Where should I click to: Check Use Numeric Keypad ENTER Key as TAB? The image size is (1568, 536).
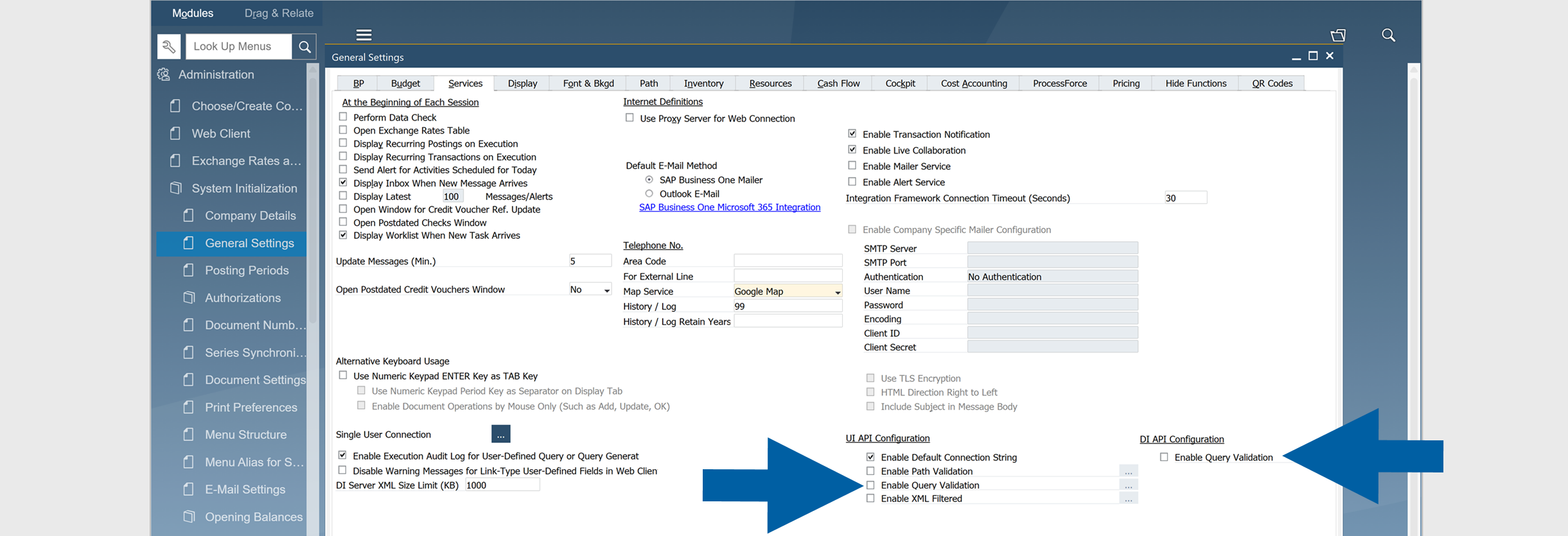pos(343,376)
